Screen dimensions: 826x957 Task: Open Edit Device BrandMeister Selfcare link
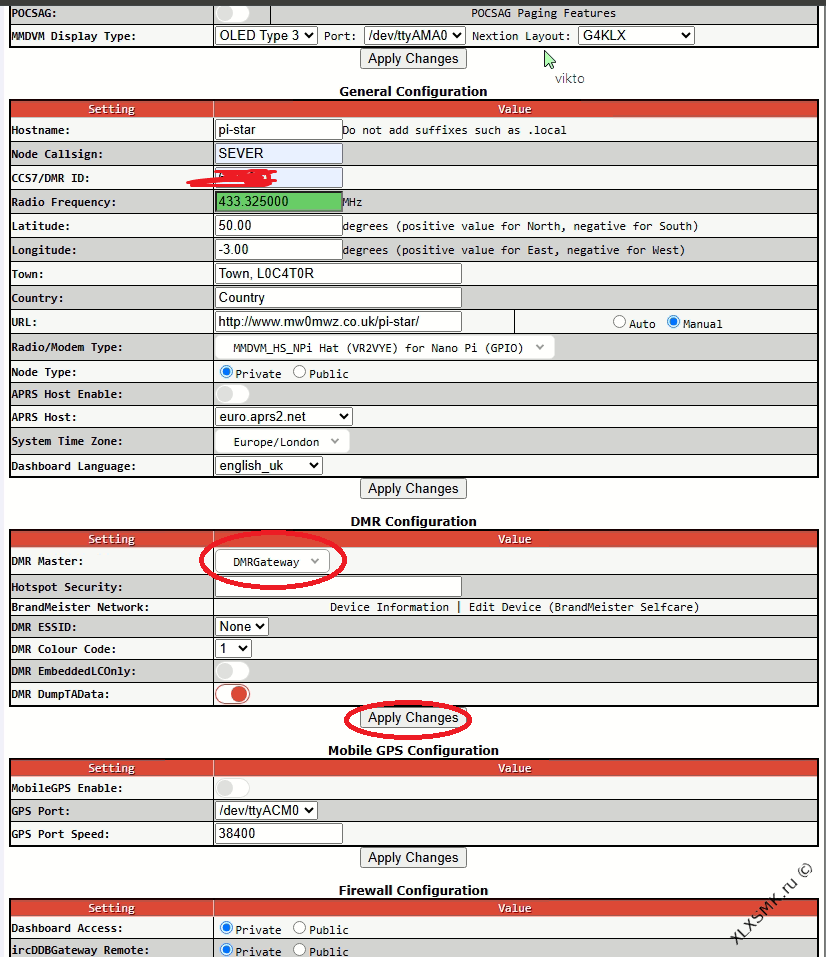[x=584, y=607]
